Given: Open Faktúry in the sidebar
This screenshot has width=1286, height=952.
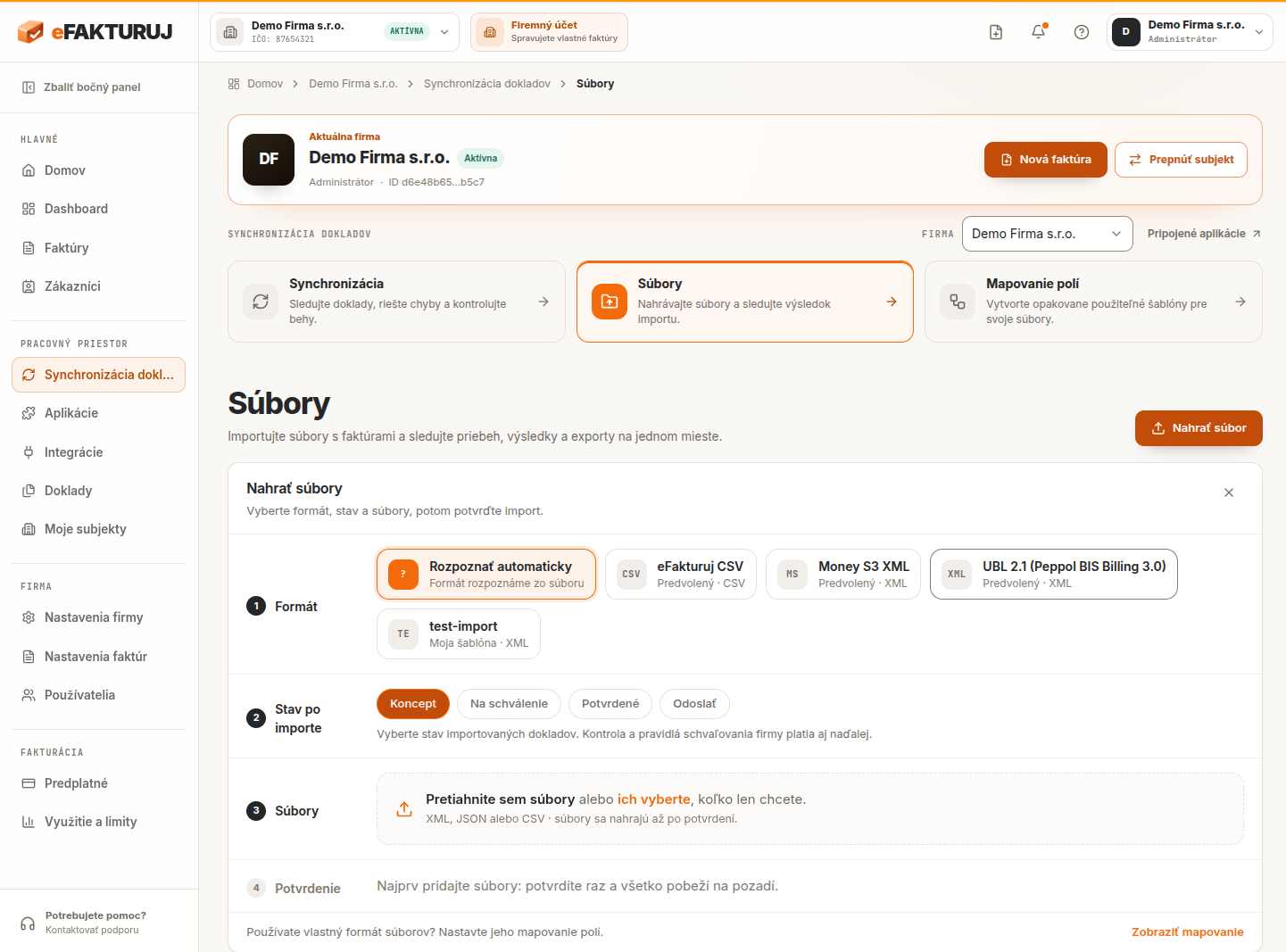Looking at the screenshot, I should 98,248.
